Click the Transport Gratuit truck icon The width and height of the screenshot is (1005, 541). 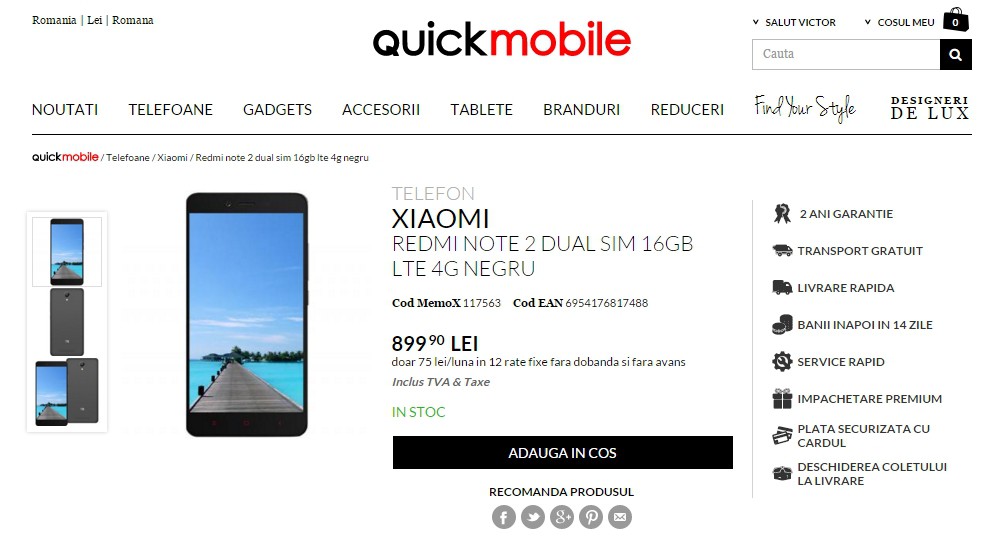tap(782, 251)
